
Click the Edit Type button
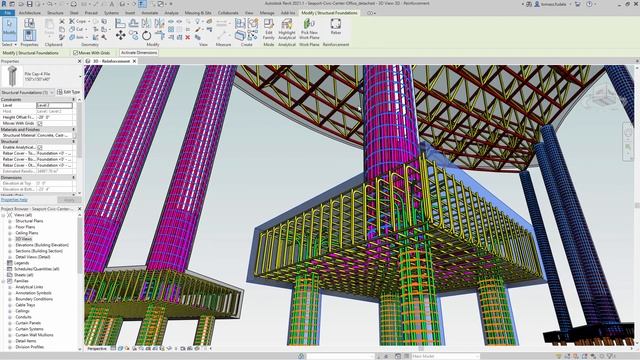69,92
